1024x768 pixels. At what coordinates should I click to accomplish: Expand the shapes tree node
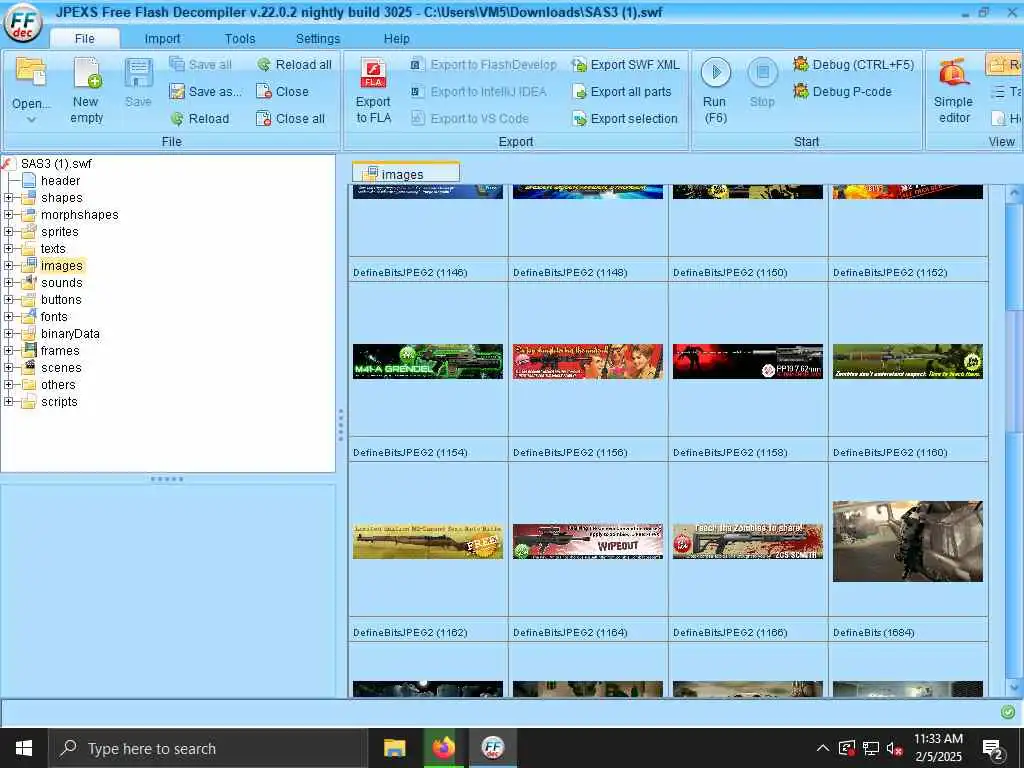8,197
